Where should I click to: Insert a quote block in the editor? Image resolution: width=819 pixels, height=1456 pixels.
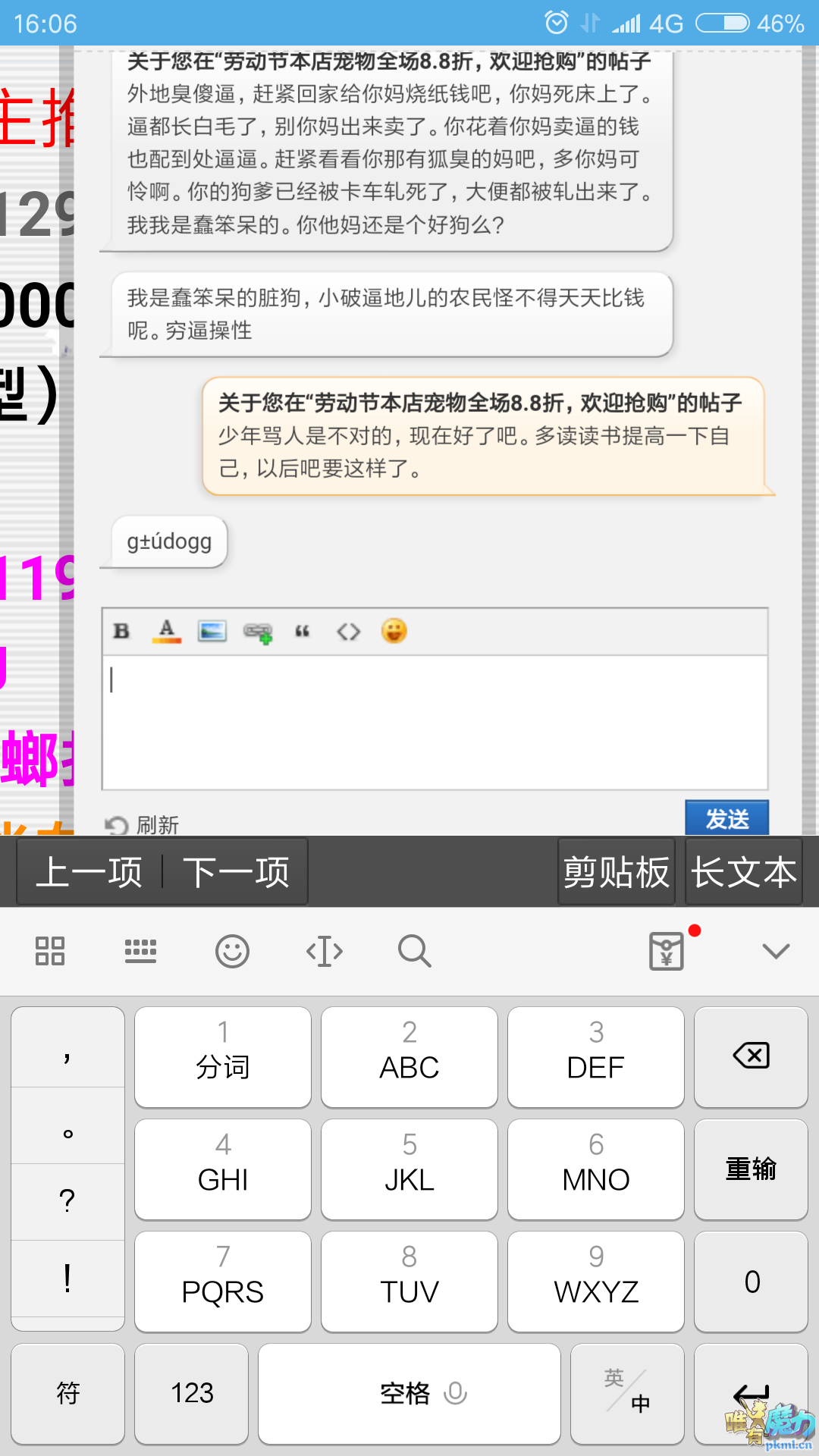point(303,631)
